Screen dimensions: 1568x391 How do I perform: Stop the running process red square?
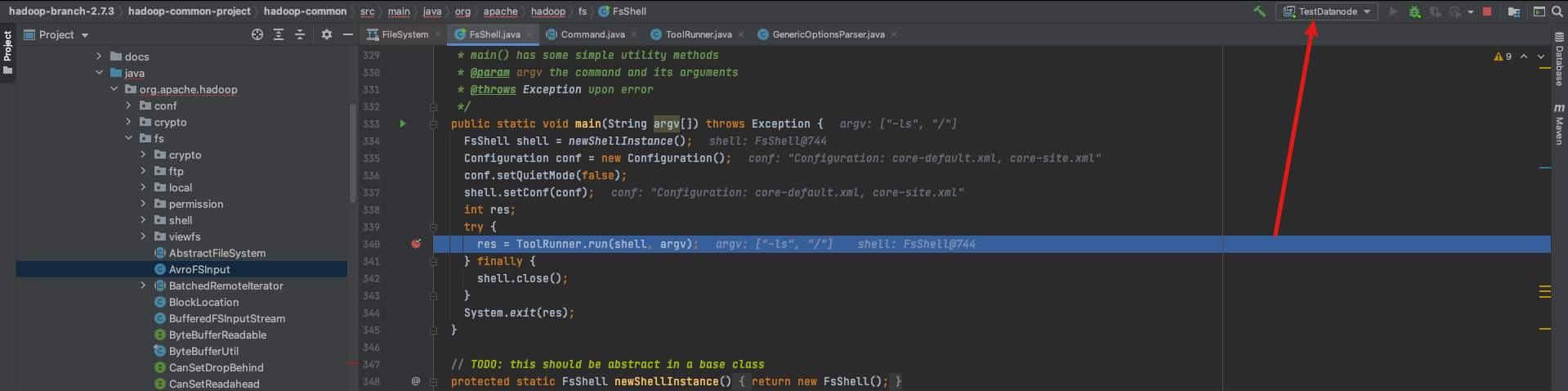tap(1487, 11)
